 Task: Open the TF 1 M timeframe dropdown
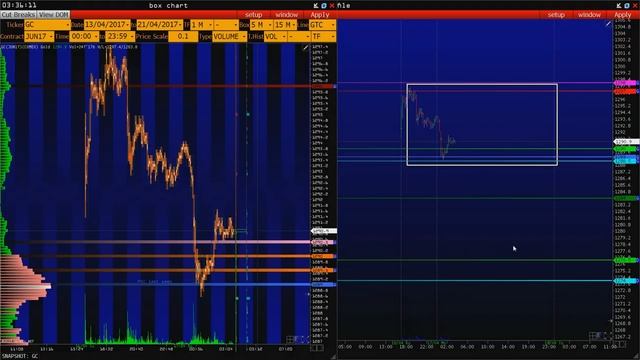coord(202,25)
